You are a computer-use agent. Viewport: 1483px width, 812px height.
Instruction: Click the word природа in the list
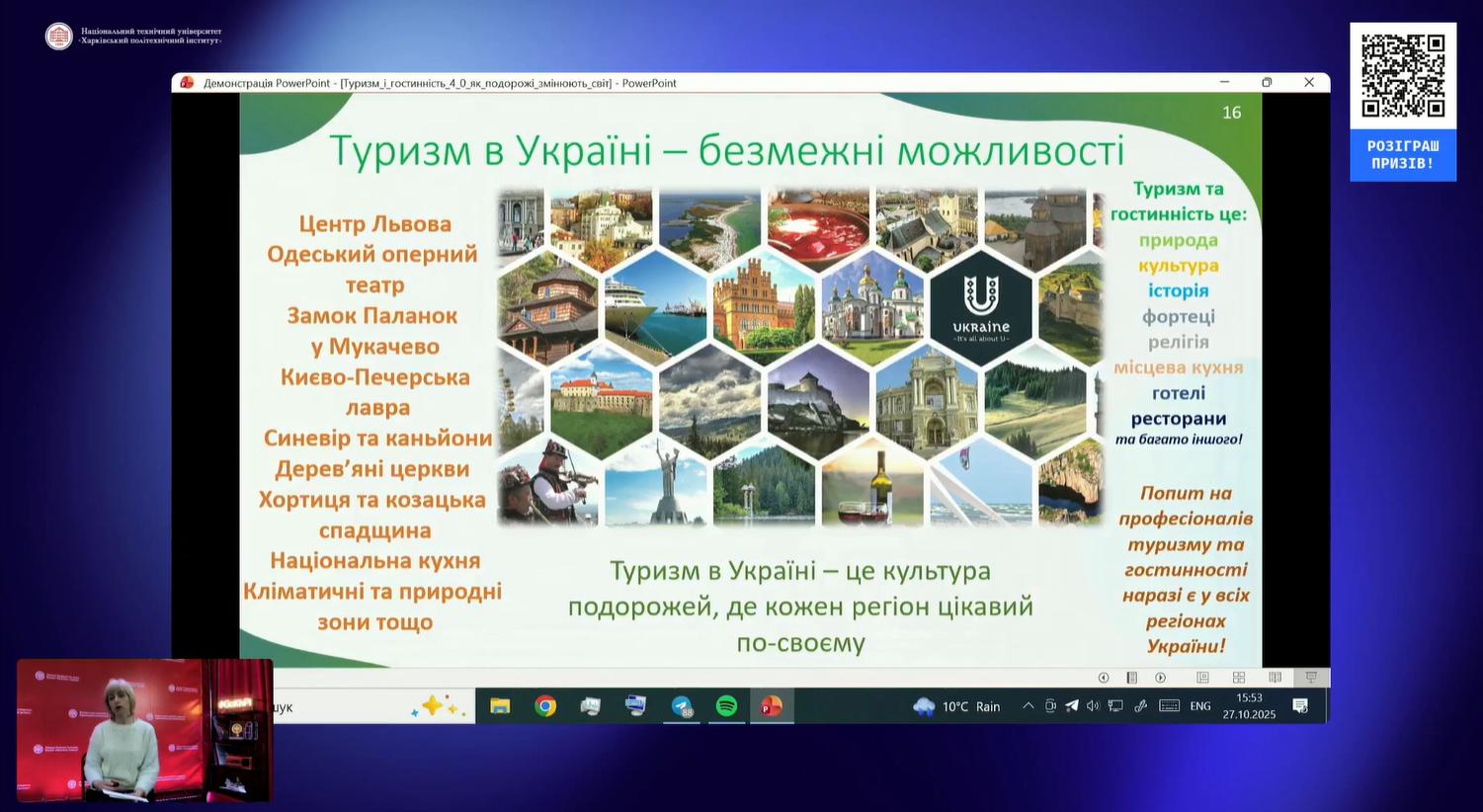(1179, 240)
